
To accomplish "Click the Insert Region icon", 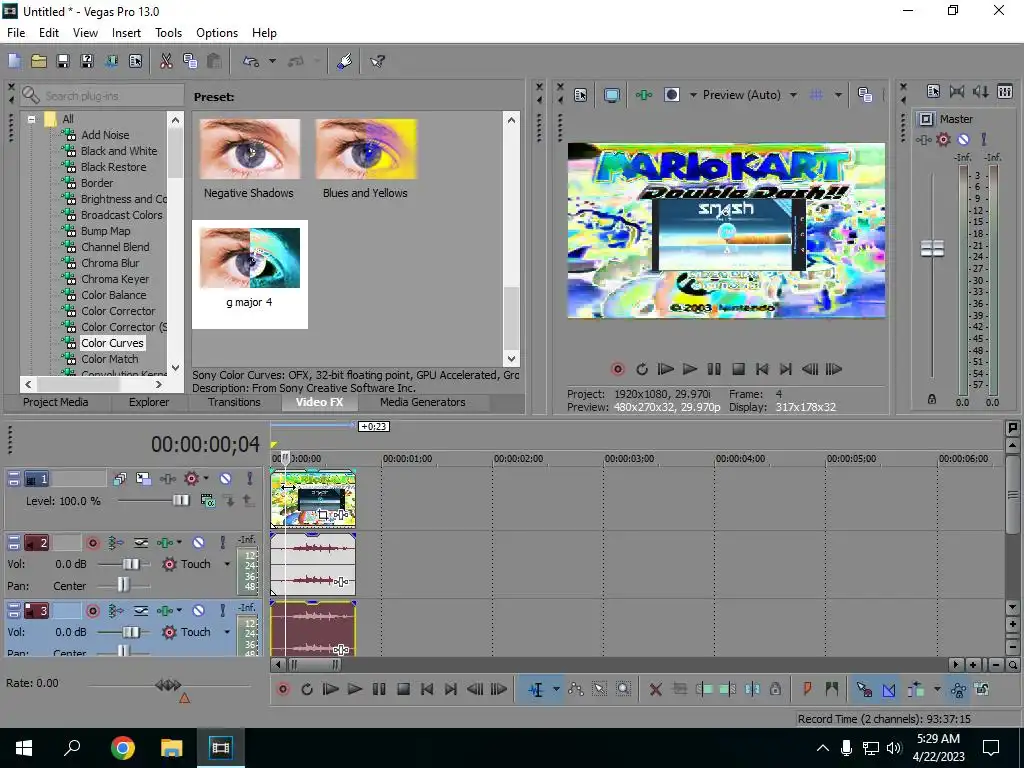I will (x=831, y=689).
